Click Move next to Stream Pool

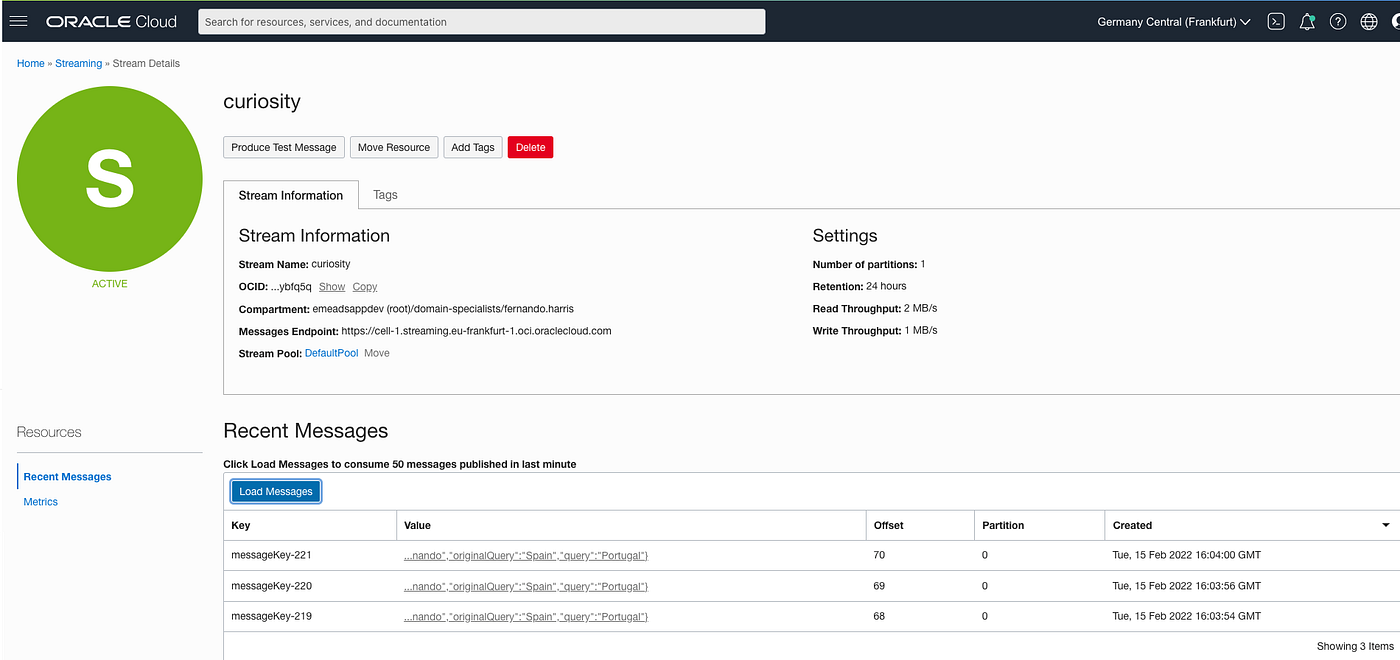click(377, 353)
